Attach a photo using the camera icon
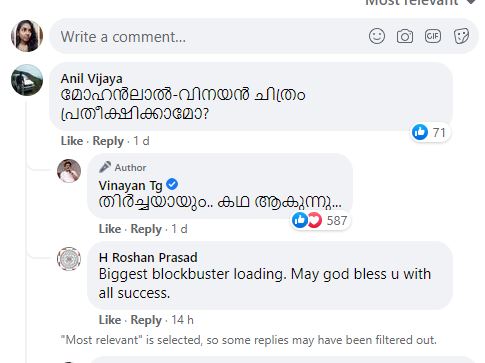Screen dimensions: 485x363 click(405, 36)
